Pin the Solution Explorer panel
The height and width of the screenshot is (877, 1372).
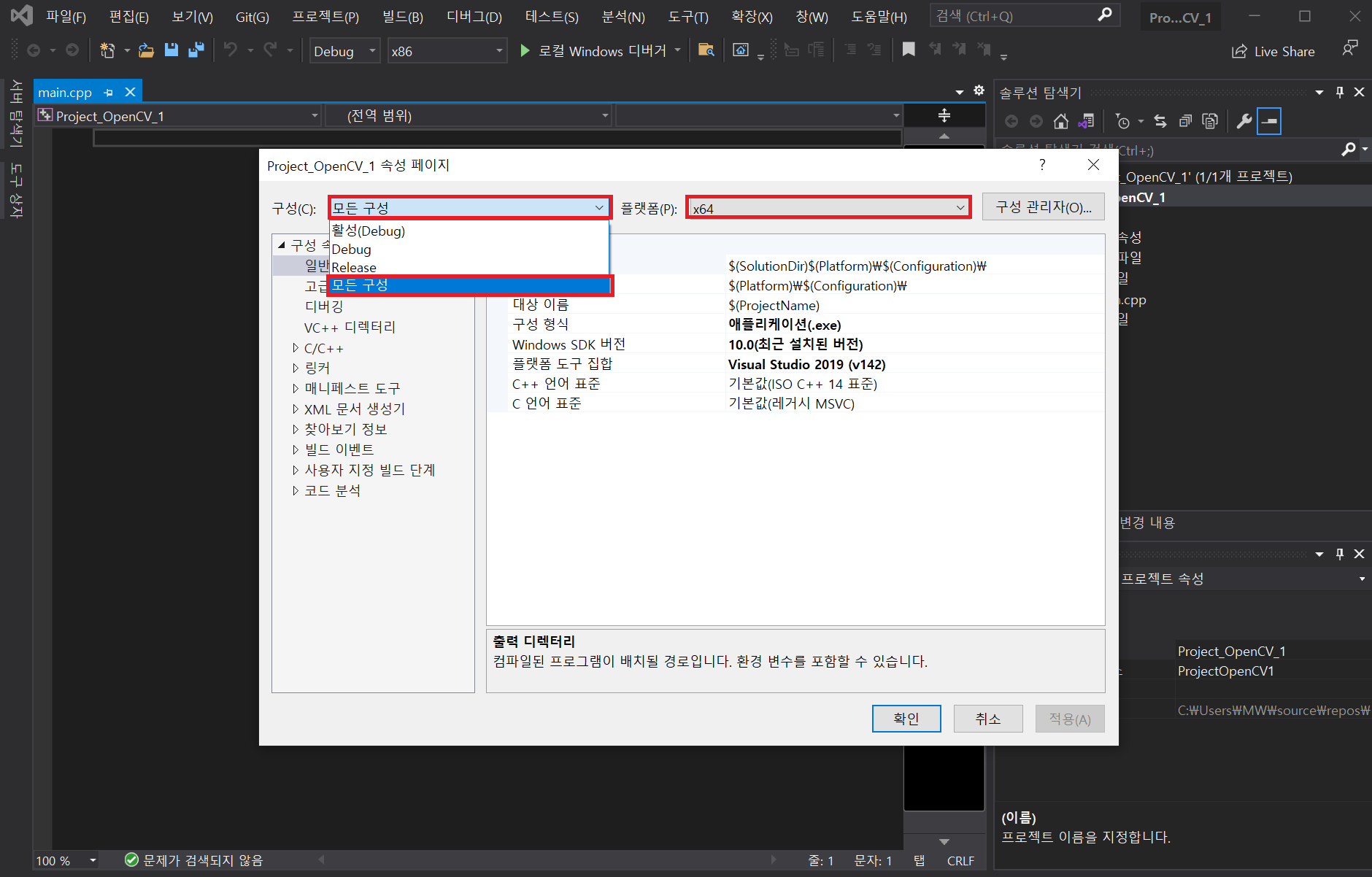click(x=1340, y=92)
